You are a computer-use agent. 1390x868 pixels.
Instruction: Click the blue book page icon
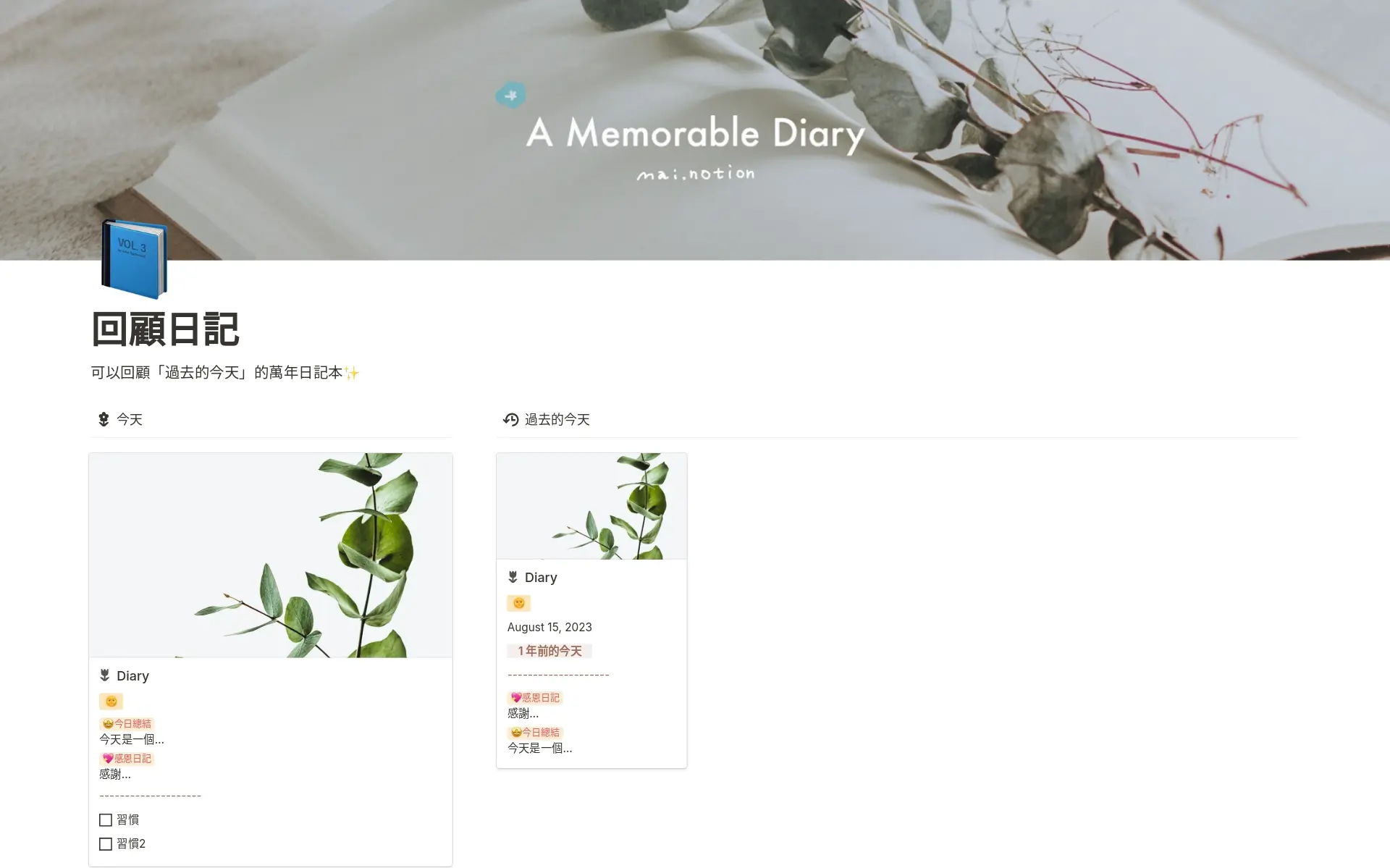(135, 258)
